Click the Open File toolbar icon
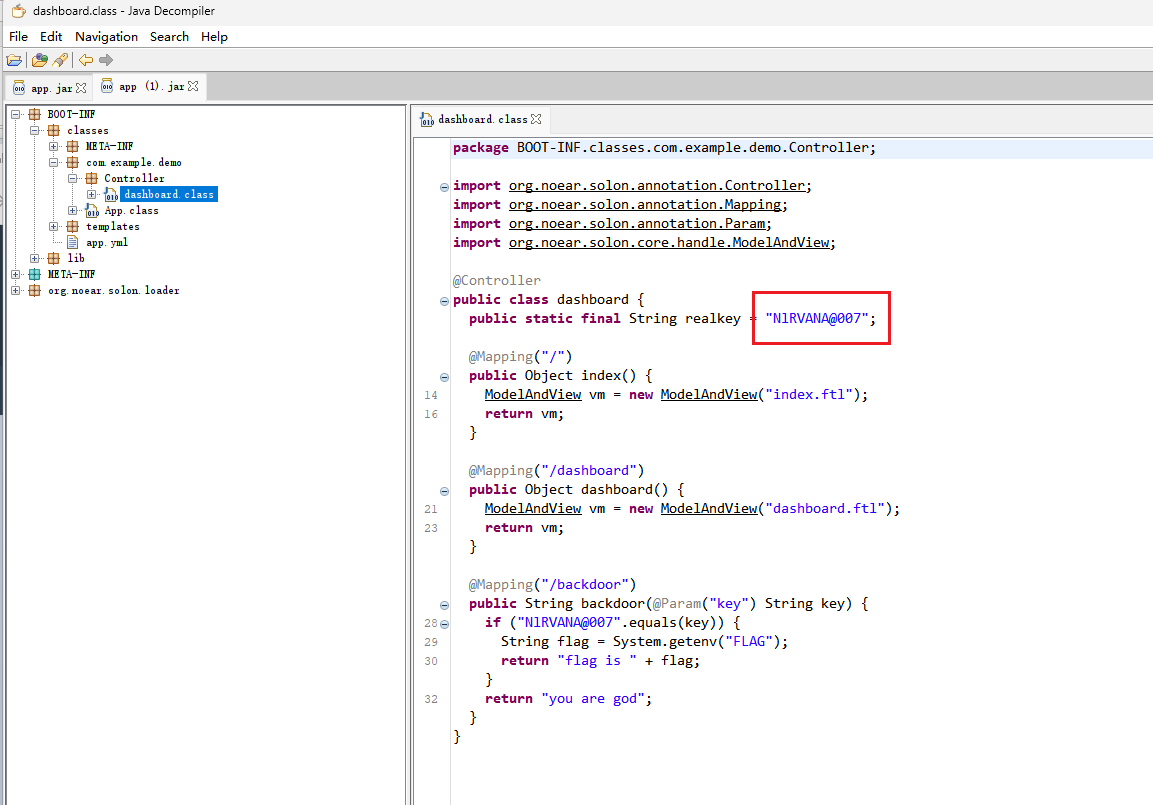The height and width of the screenshot is (805, 1153). point(13,60)
